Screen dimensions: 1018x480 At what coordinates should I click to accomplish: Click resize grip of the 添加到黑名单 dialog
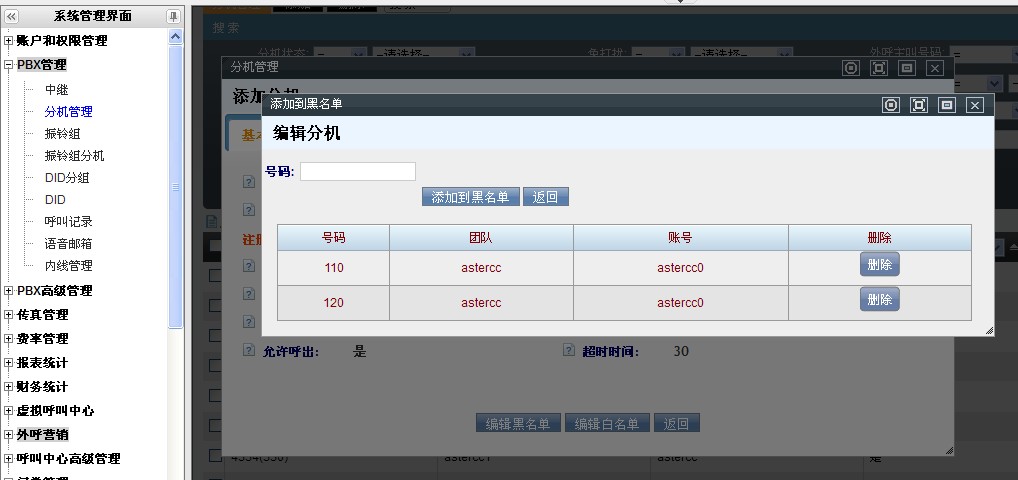pos(989,330)
